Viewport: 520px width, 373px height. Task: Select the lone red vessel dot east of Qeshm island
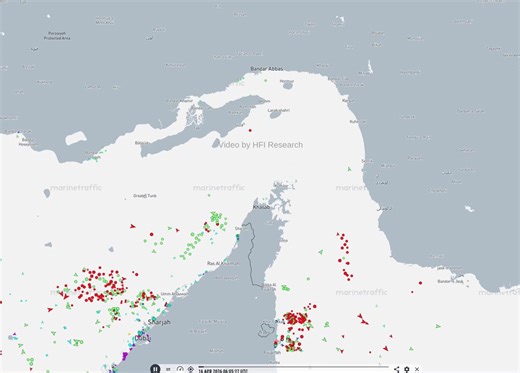(x=250, y=130)
